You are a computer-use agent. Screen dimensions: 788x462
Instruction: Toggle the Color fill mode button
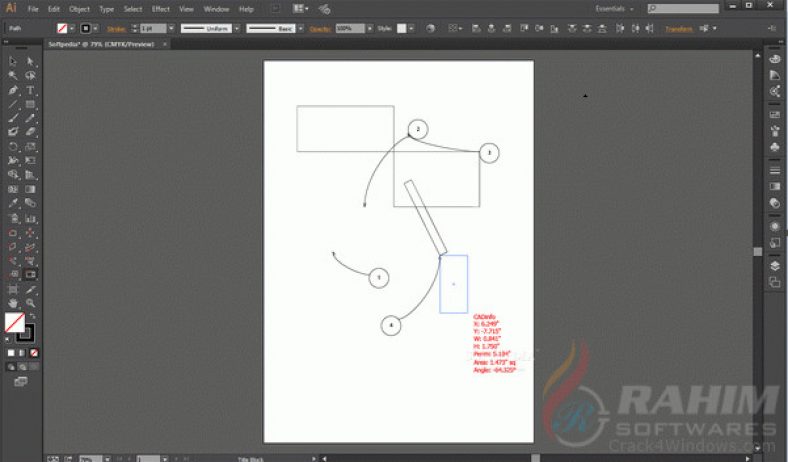coord(11,352)
